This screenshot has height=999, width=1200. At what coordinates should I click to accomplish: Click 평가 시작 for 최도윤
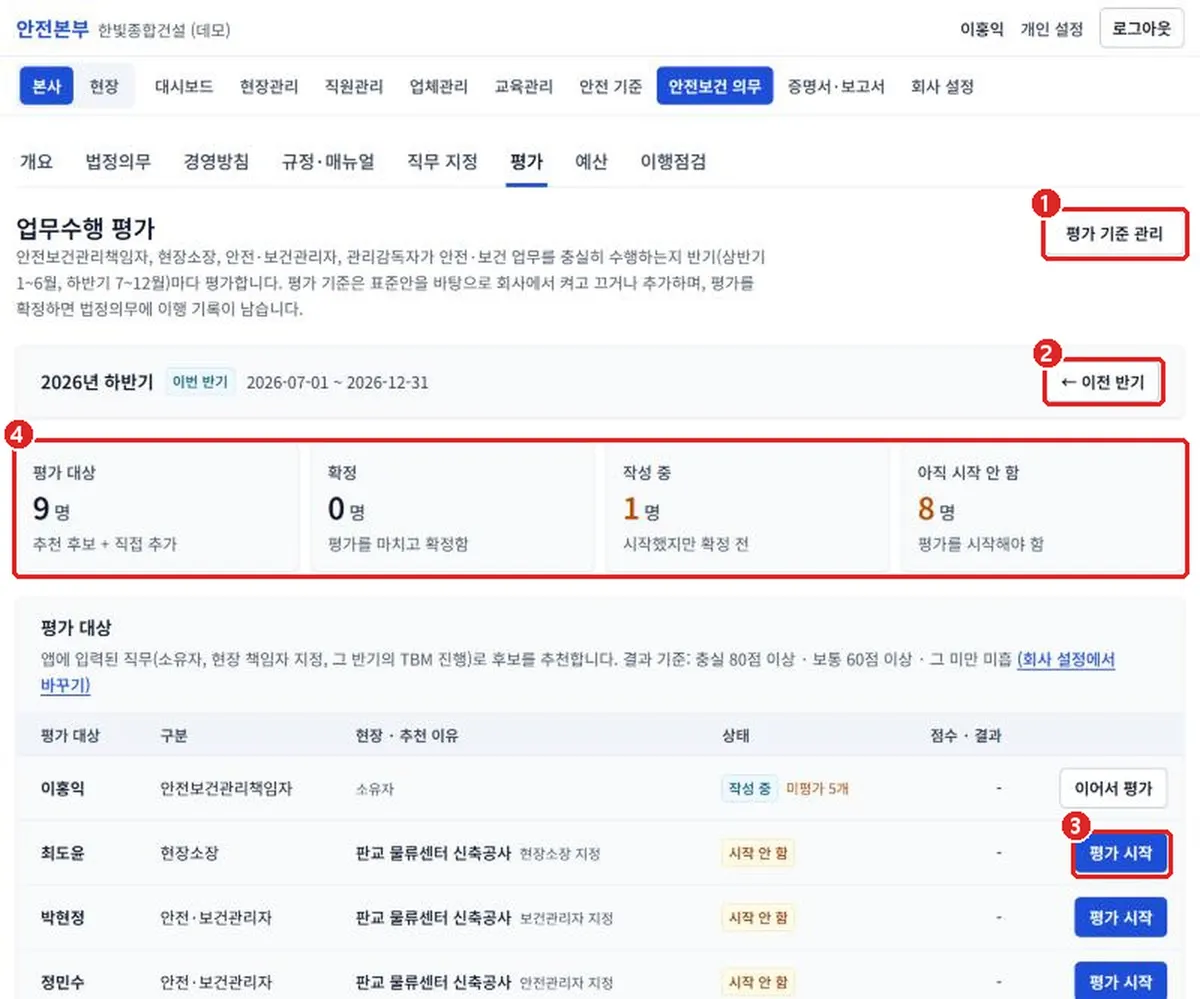(1120, 854)
